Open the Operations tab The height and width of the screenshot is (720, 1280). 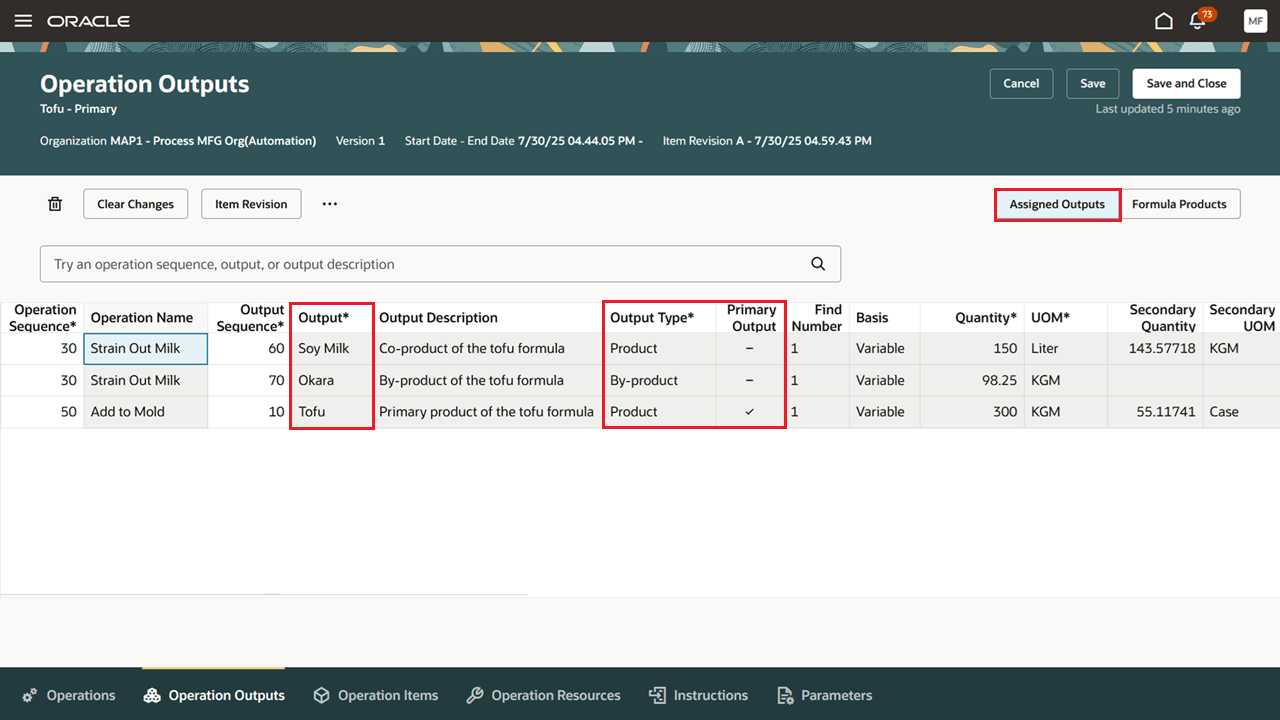pos(69,695)
